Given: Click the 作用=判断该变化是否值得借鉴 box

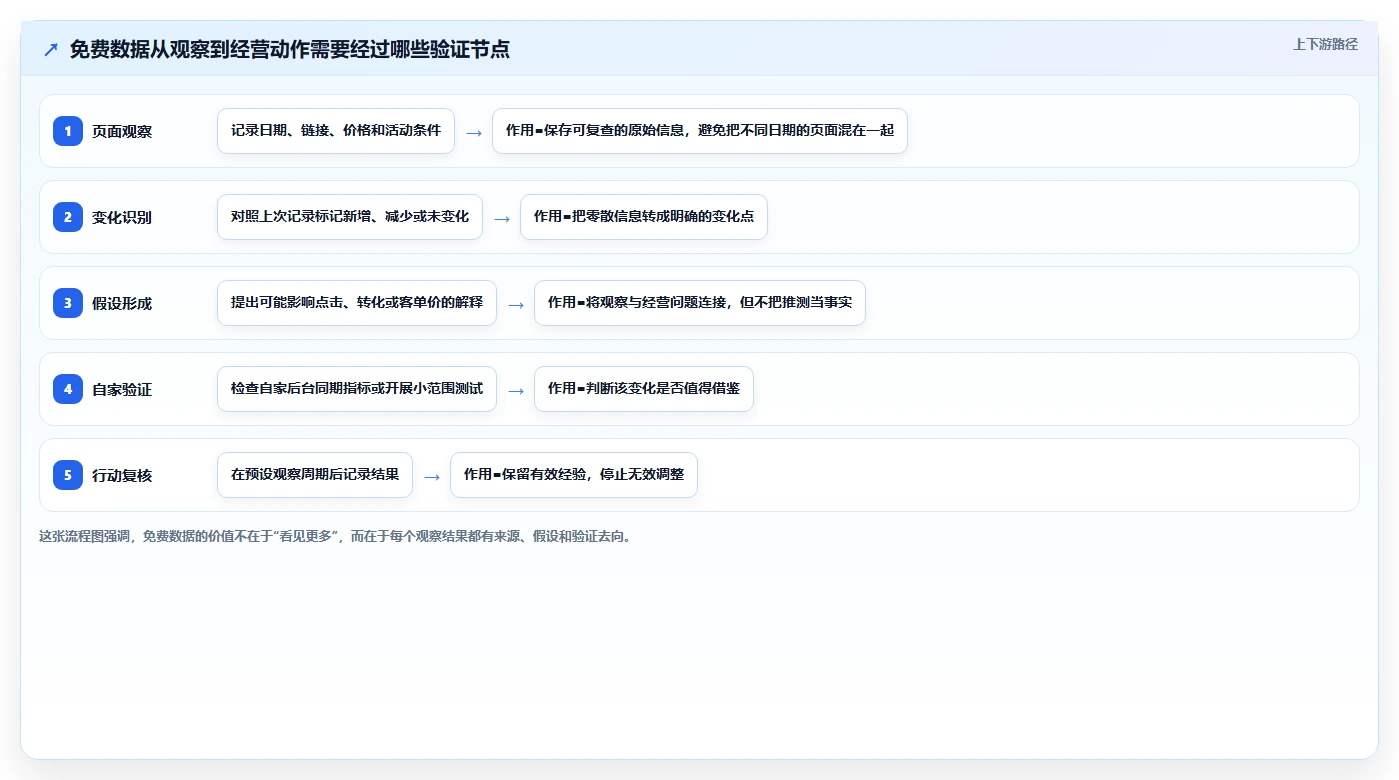Looking at the screenshot, I should (644, 389).
